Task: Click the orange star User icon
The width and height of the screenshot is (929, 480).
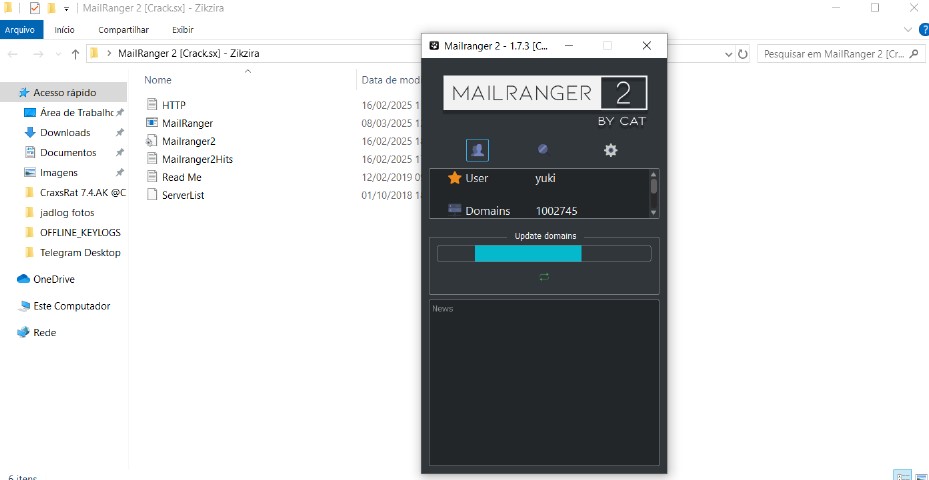Action: point(454,178)
